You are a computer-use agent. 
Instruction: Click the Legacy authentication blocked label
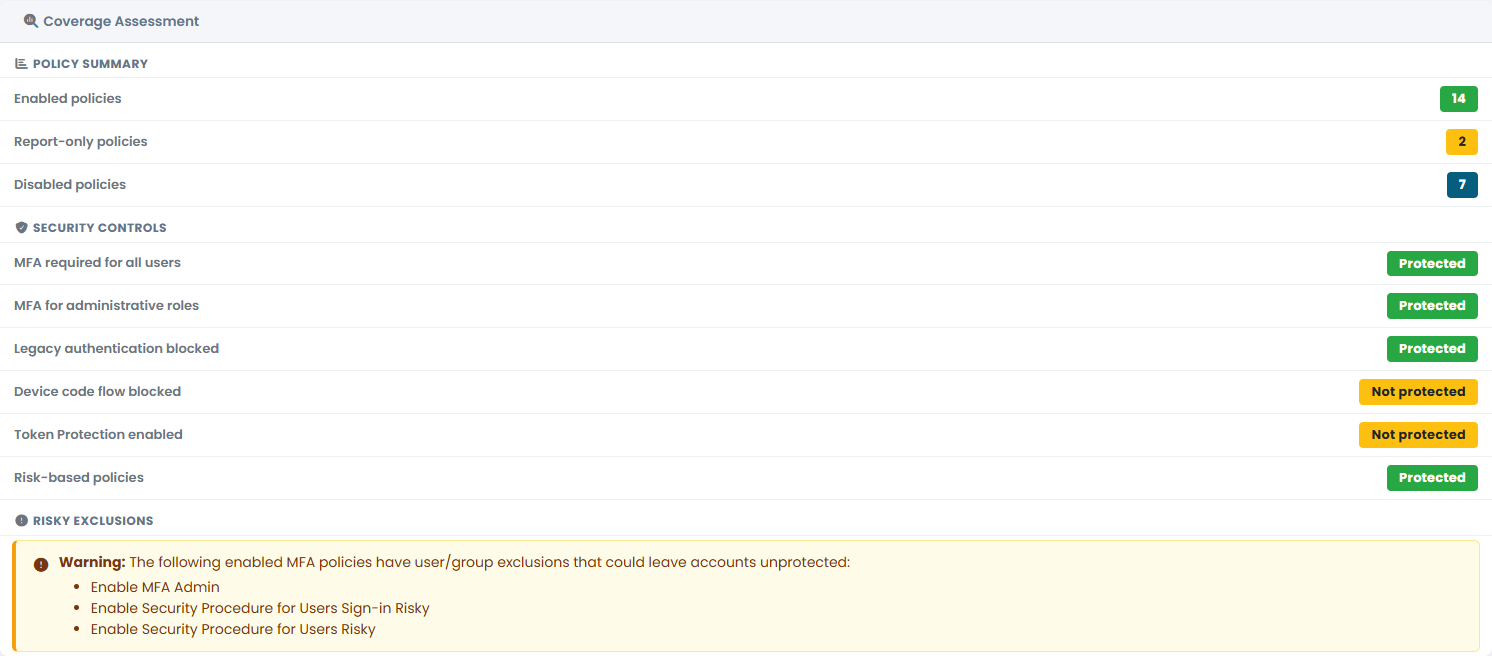(x=116, y=349)
